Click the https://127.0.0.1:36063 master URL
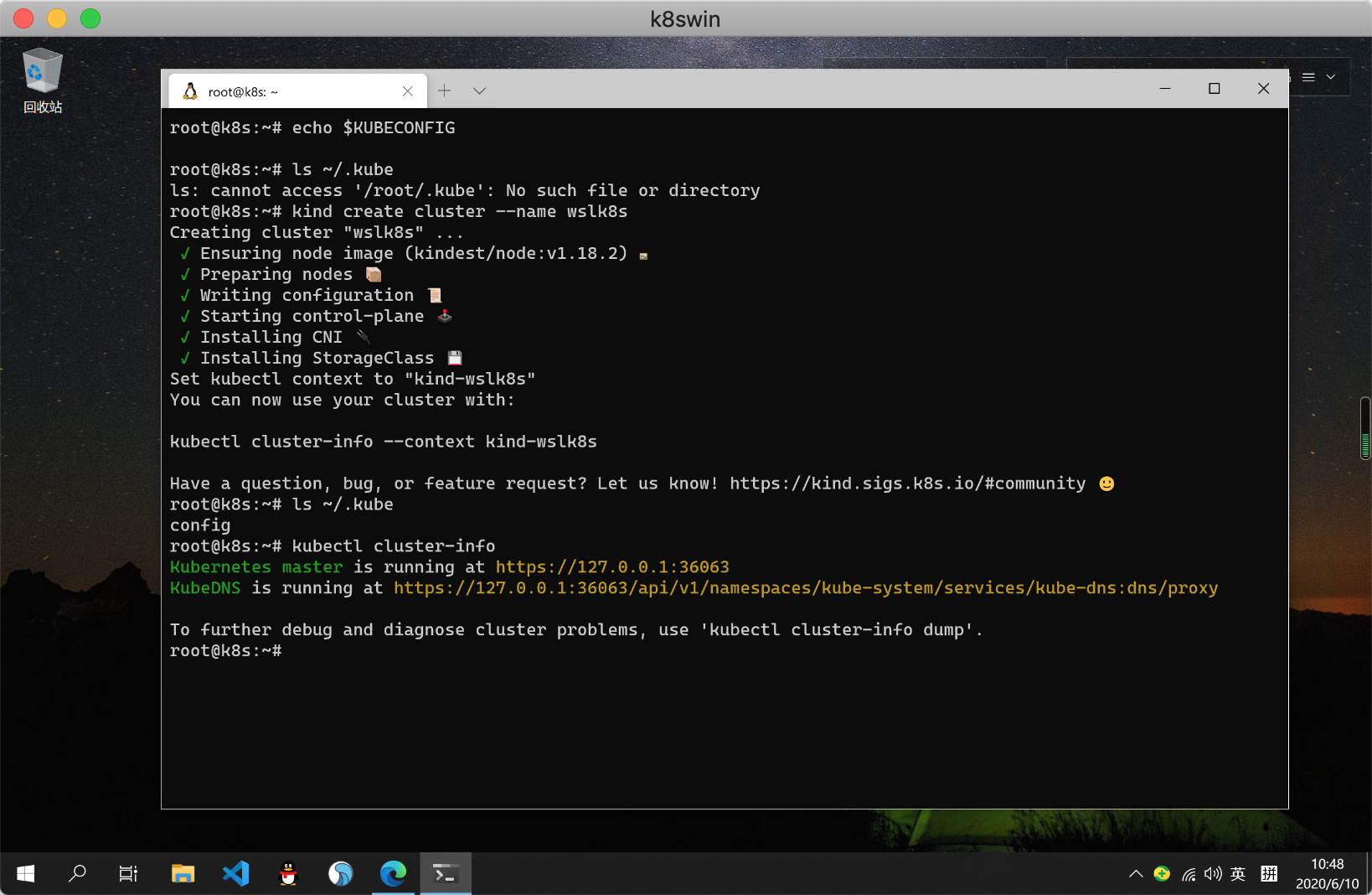The image size is (1372, 895). coord(612,567)
